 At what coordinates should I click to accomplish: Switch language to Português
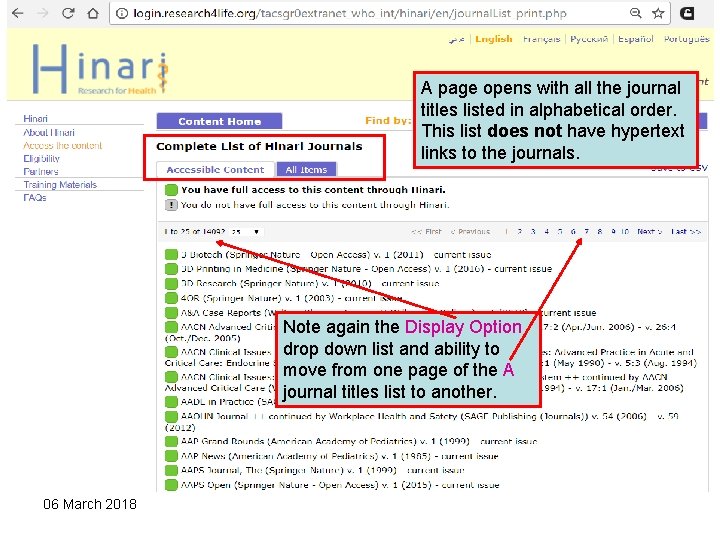(686, 39)
